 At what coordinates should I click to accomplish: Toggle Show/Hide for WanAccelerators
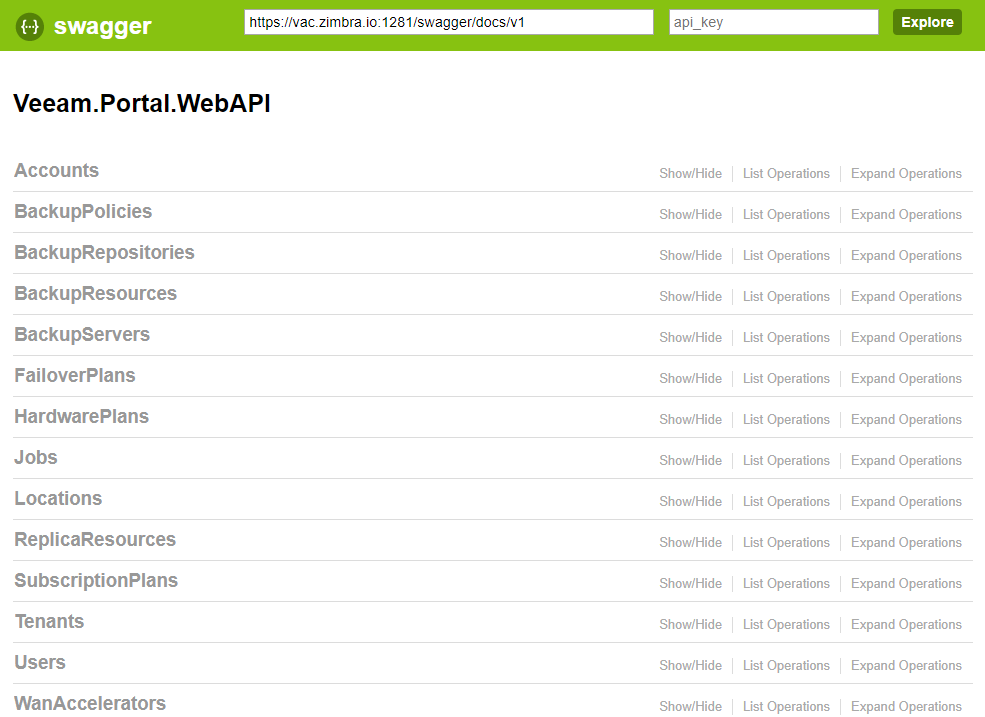(690, 706)
